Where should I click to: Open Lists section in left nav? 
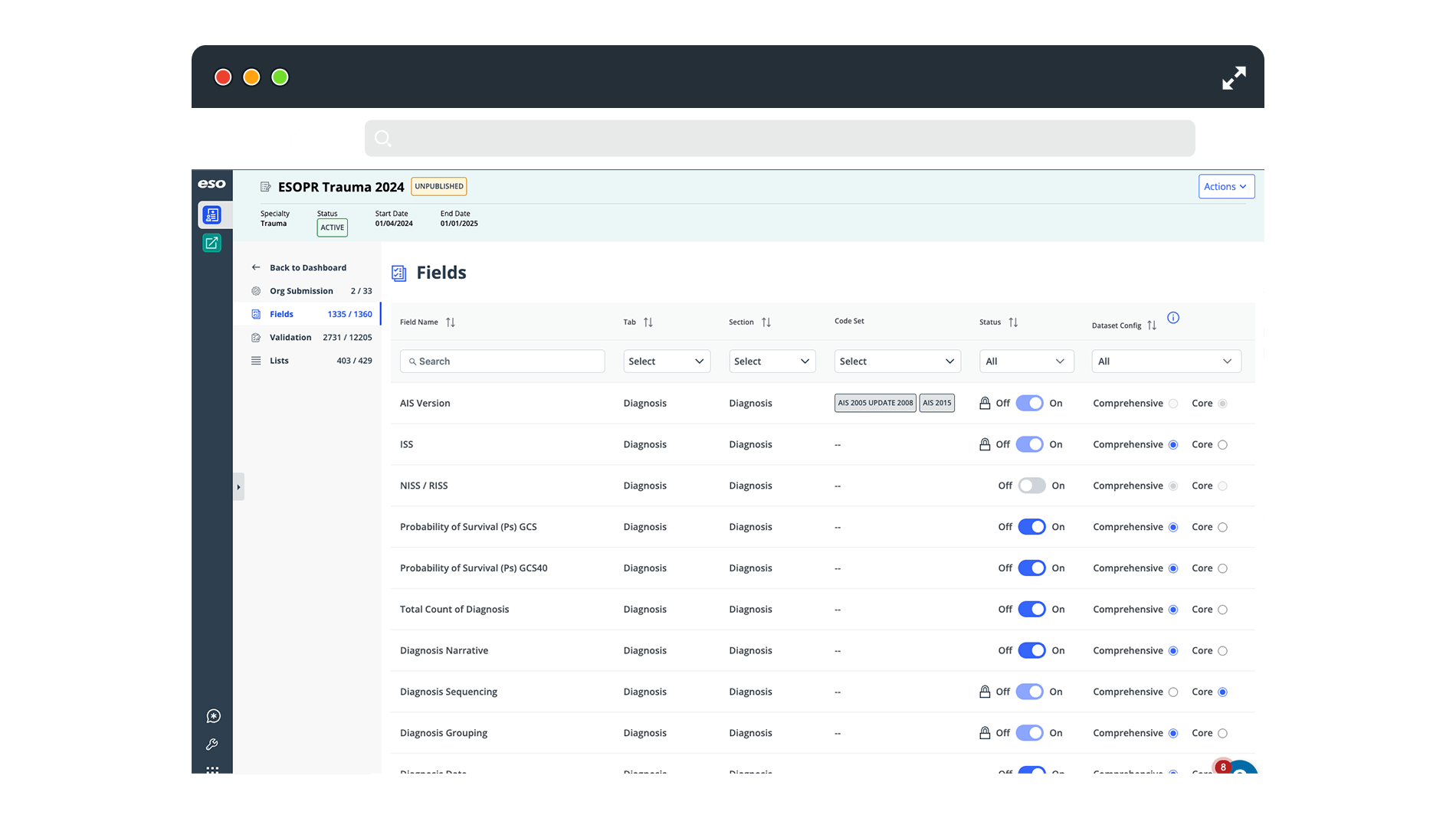click(x=307, y=361)
